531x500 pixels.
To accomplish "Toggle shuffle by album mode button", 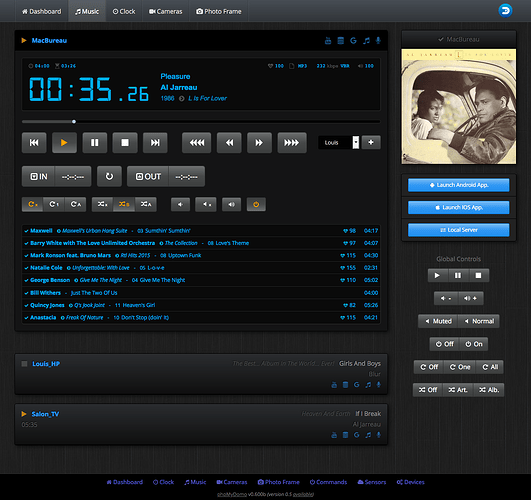I will (x=146, y=204).
